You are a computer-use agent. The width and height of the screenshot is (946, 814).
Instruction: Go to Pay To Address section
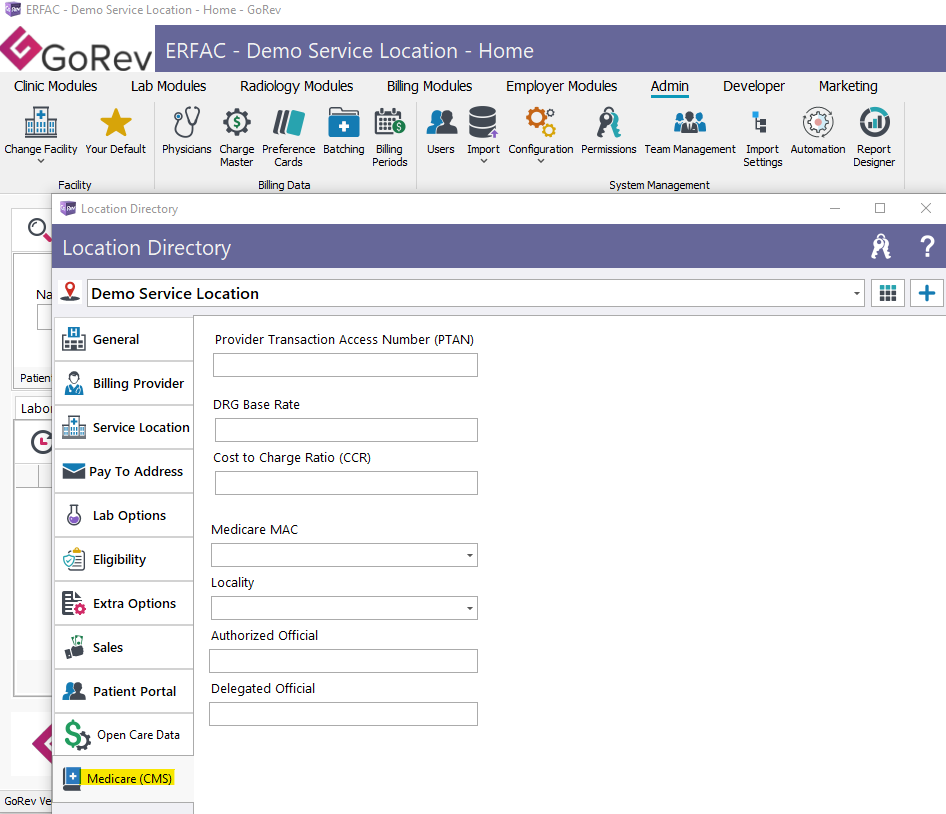tap(124, 471)
